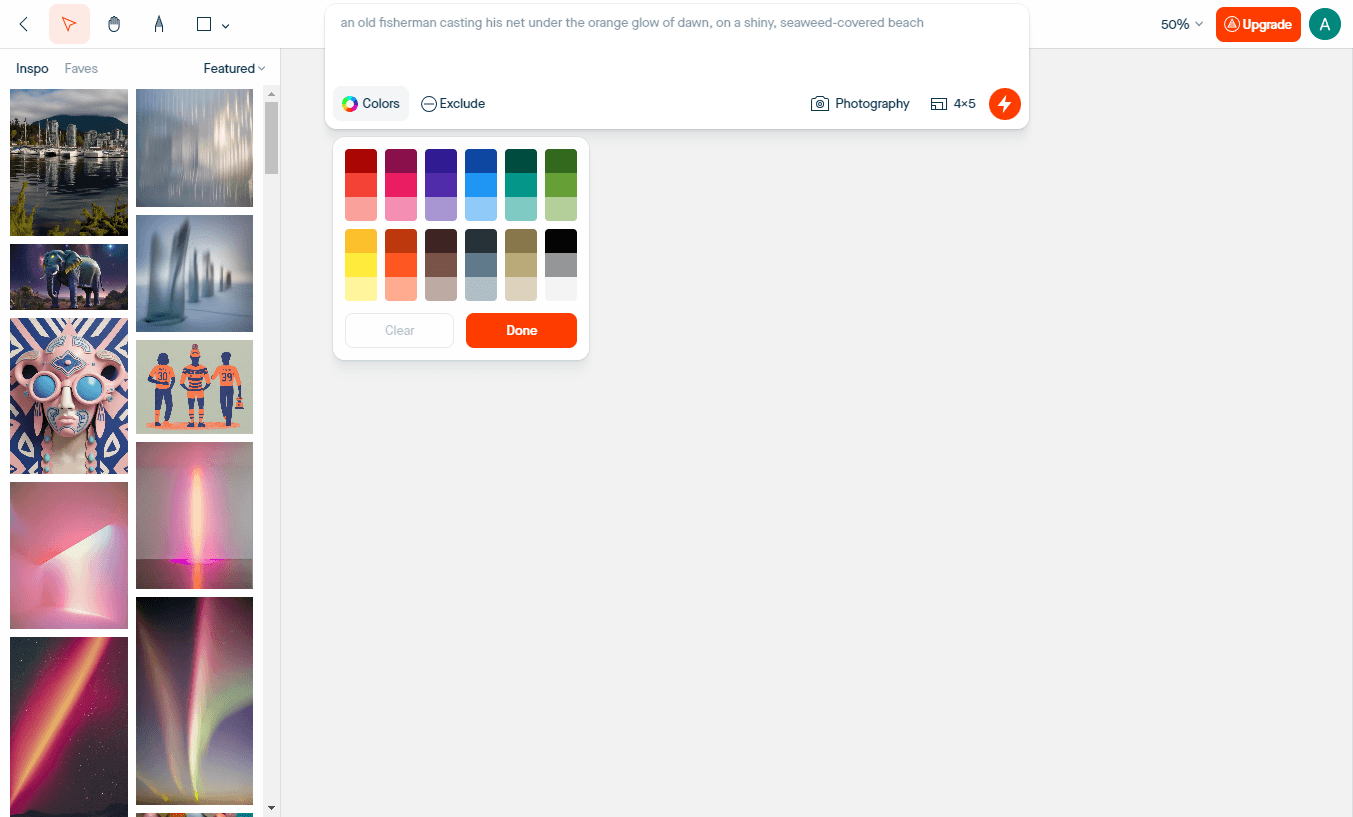The width and height of the screenshot is (1353, 817).
Task: Open the Photography style picker
Action: point(860,103)
